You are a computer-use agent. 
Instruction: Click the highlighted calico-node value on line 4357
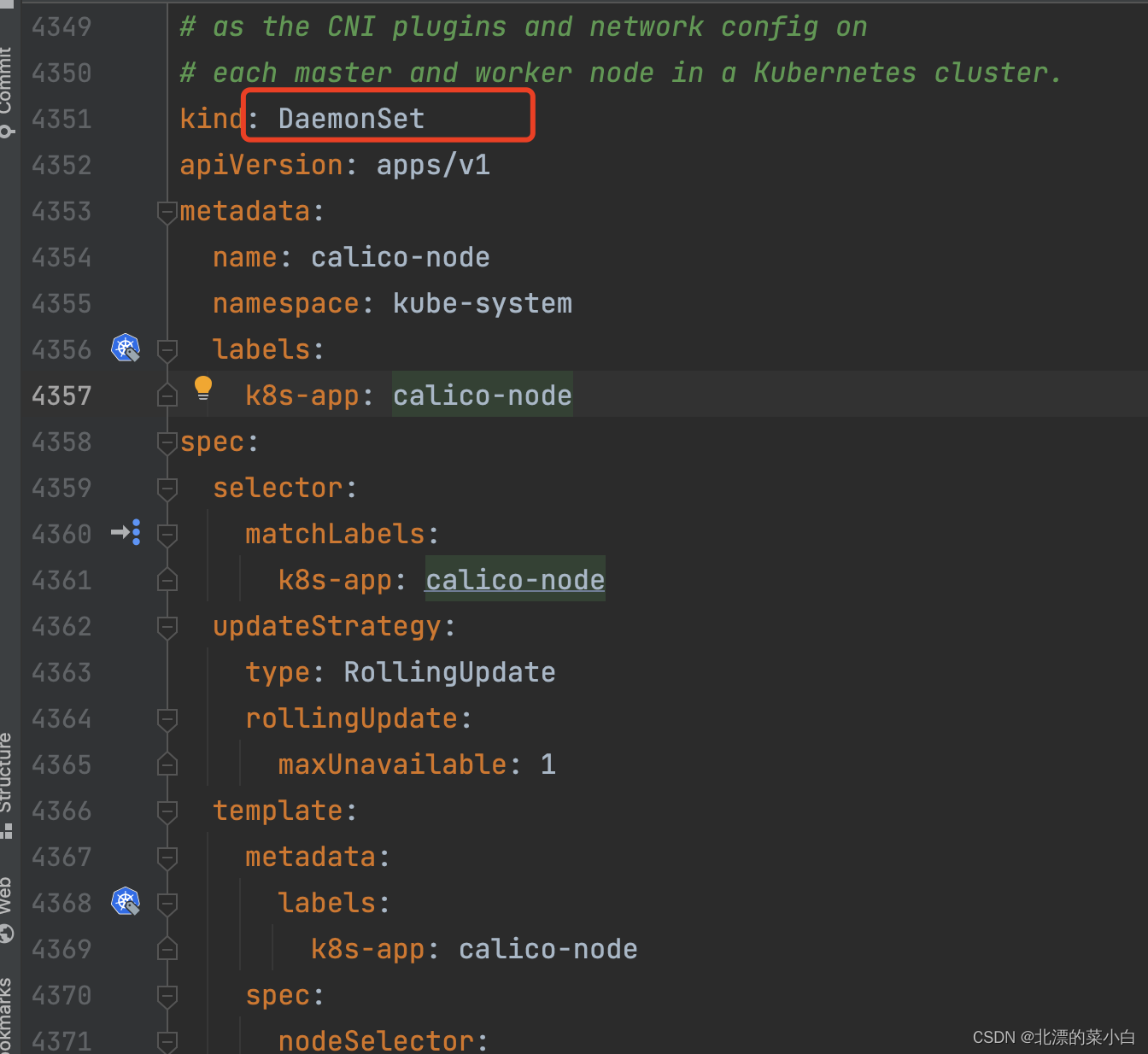[x=483, y=395]
